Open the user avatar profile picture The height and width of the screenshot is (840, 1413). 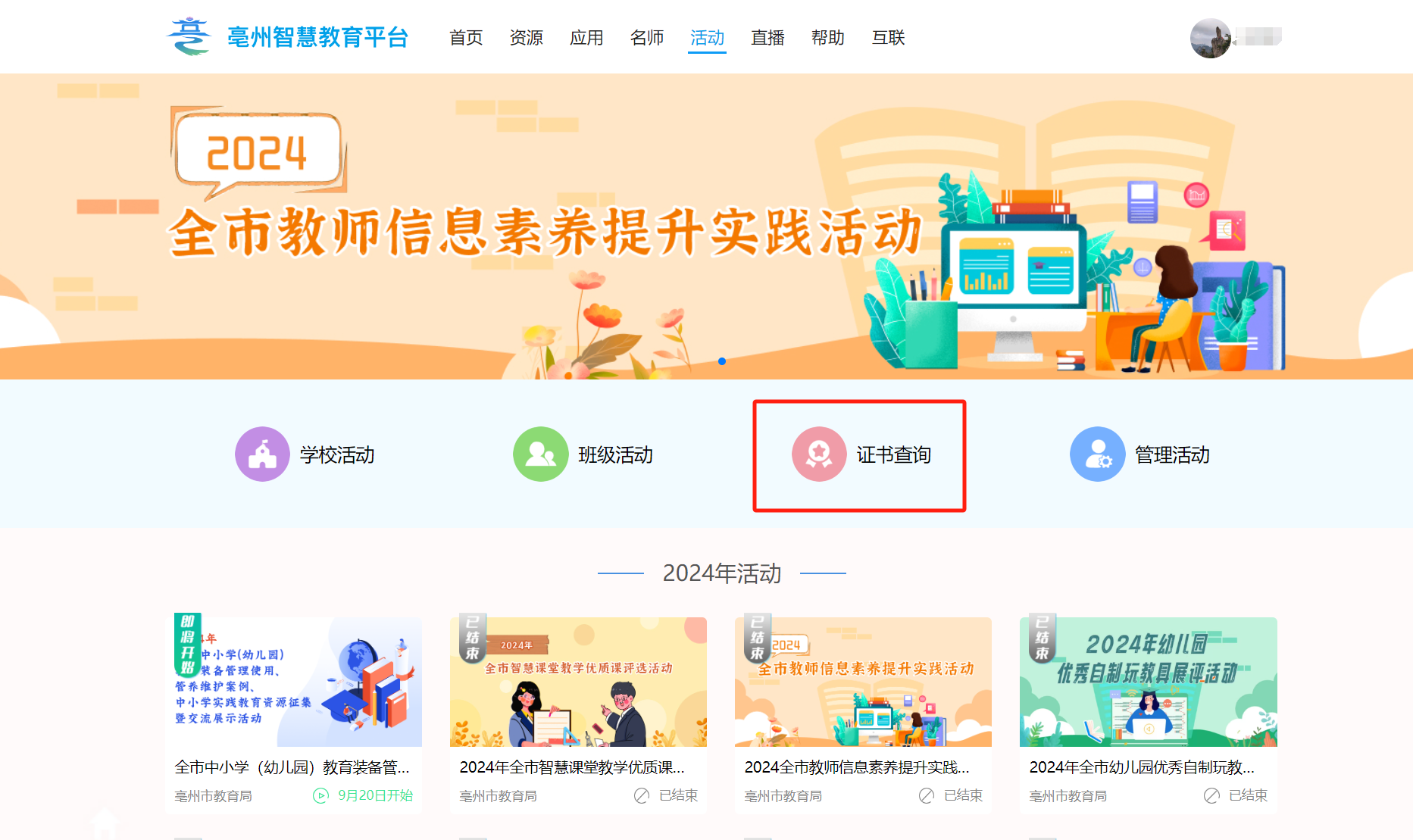1210,38
